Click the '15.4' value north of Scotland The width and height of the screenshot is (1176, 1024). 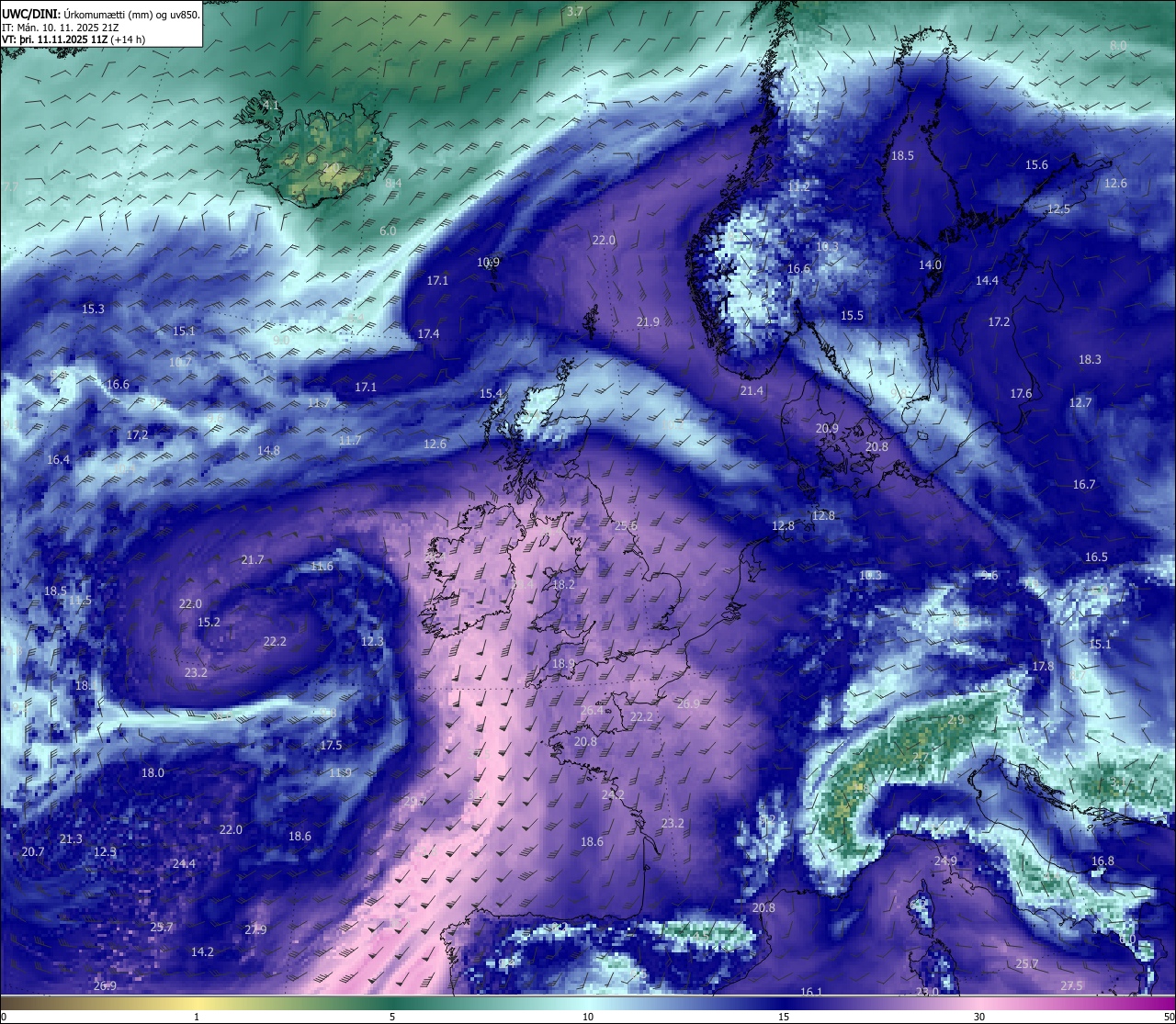tap(491, 393)
